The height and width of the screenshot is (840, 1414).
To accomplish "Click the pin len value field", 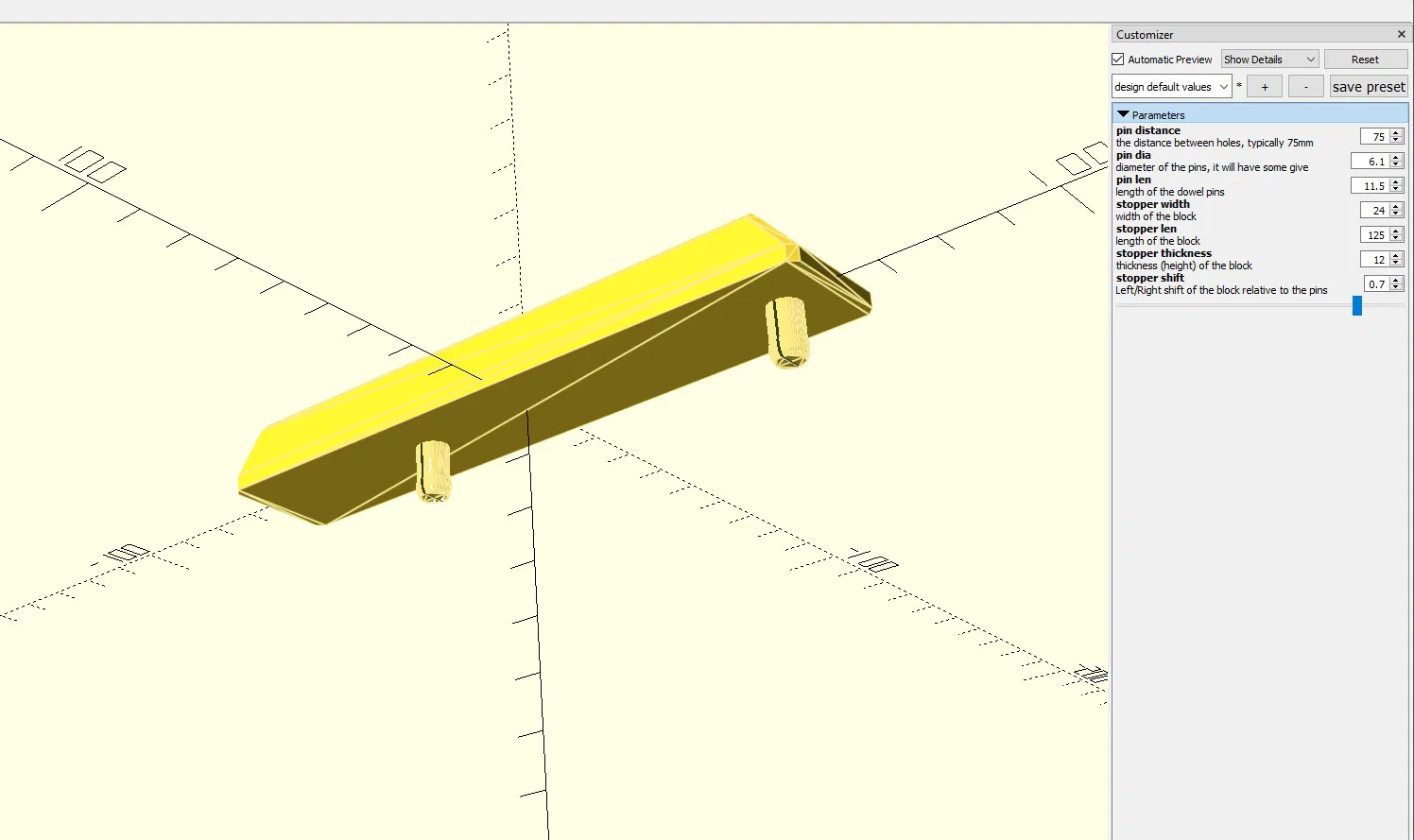I will point(1370,186).
